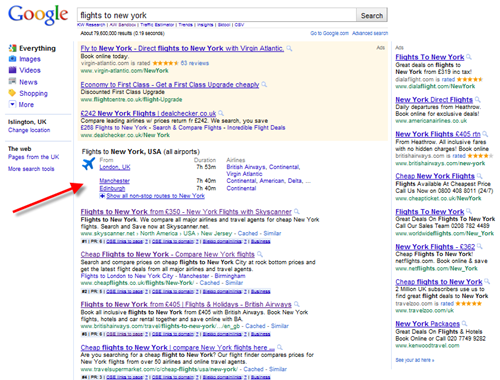Open preview magnifier beside Cheap Flights Compare result
This screenshot has height=380, width=500.
pyautogui.click(x=260, y=254)
